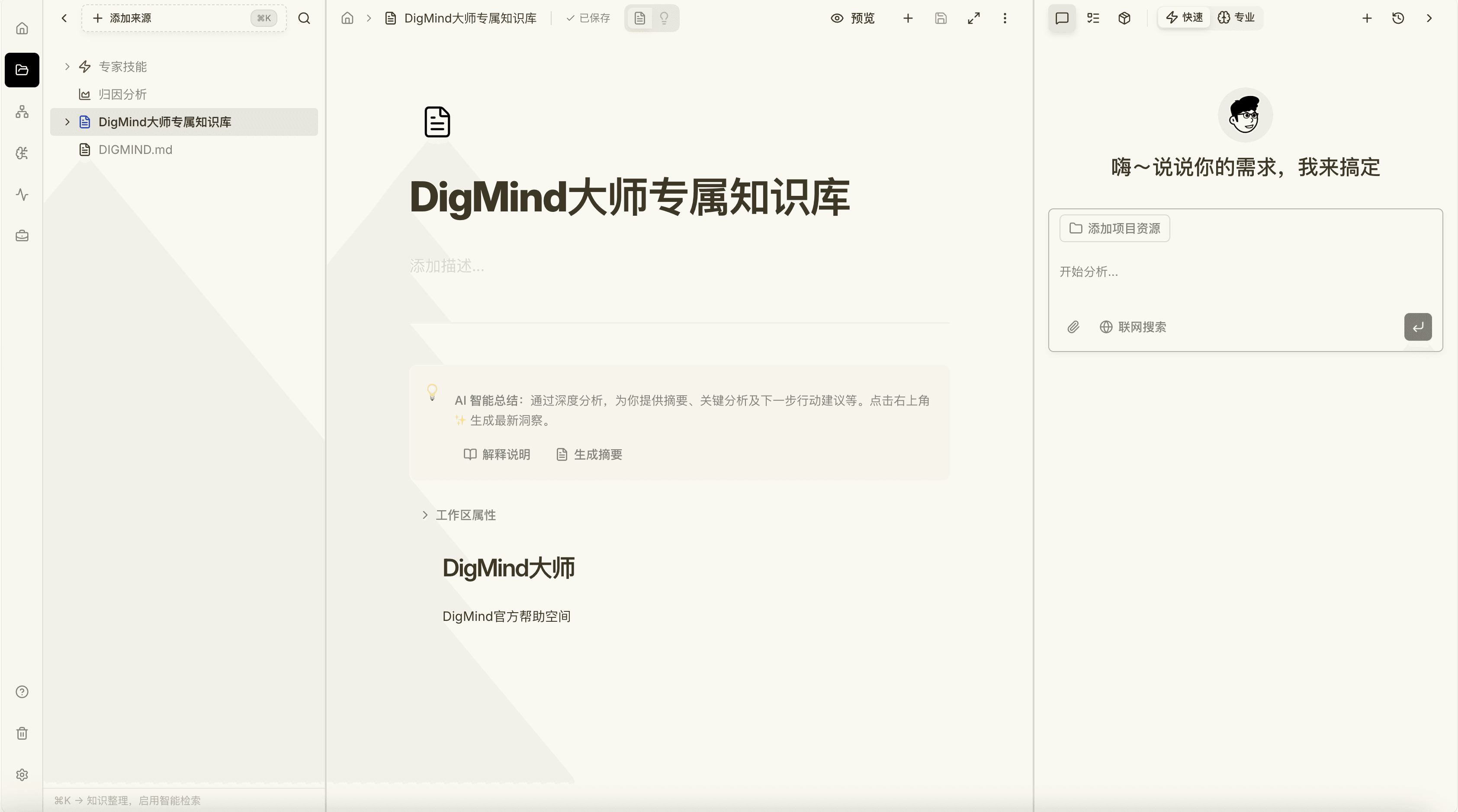This screenshot has height=812, width=1458.
Task: Open the hierarchy network icon in sidebar
Action: coord(22,112)
